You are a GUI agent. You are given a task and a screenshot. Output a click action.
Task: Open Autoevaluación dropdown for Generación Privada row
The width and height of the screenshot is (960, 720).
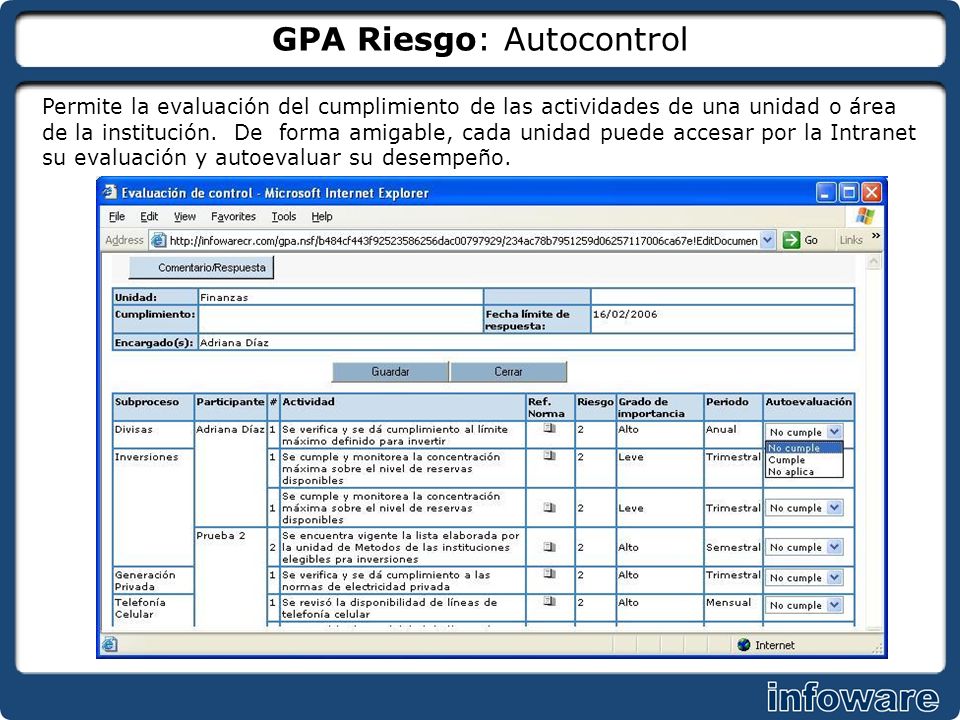(x=834, y=577)
